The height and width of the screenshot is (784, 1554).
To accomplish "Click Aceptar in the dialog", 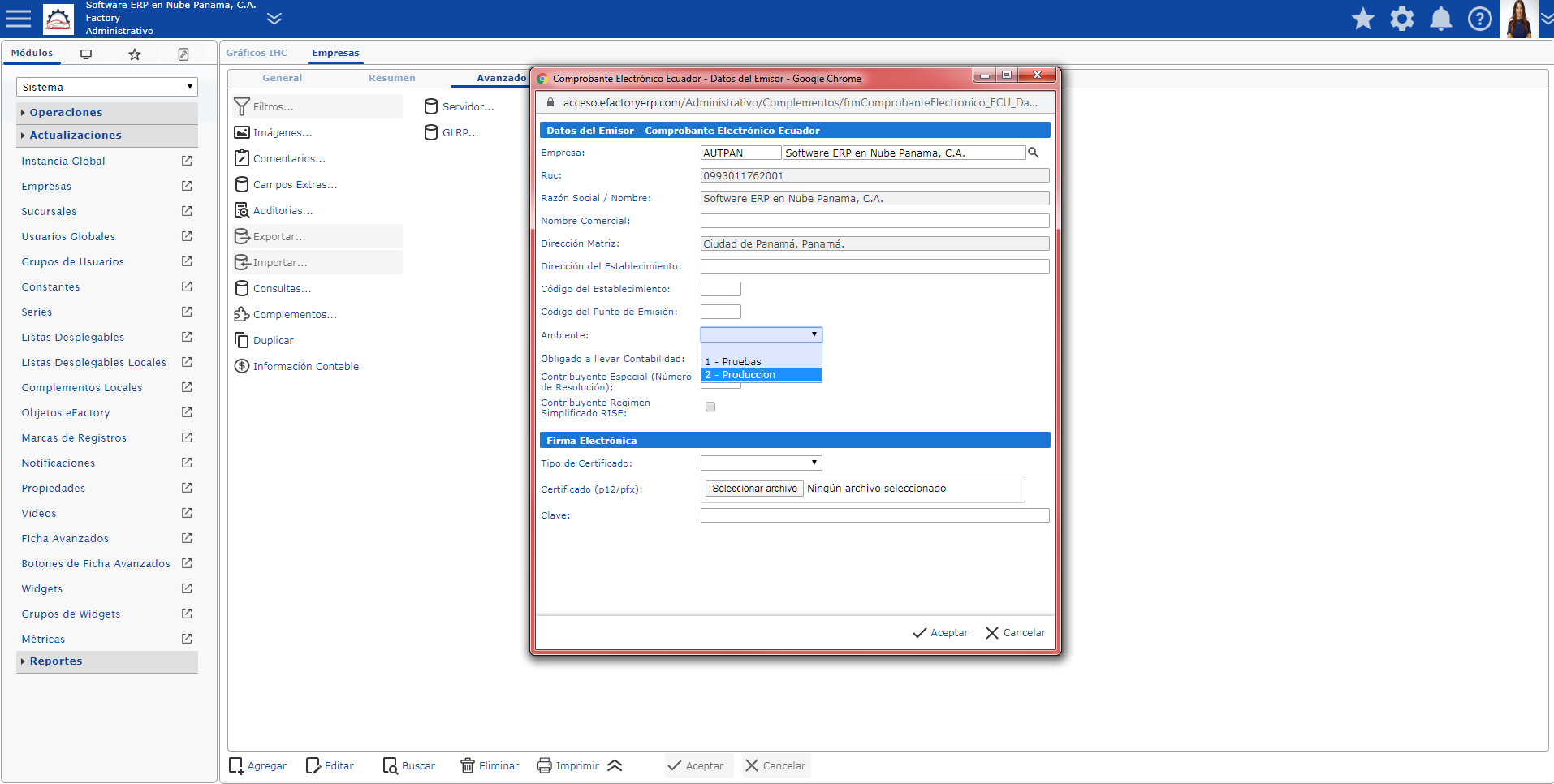I will 940,632.
